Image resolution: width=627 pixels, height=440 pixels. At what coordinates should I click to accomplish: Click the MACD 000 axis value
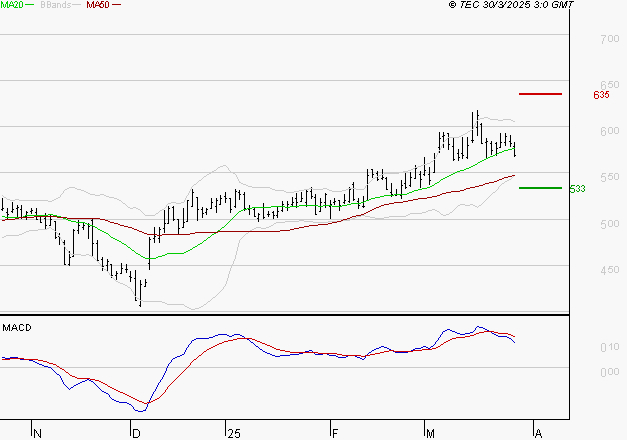pos(609,372)
